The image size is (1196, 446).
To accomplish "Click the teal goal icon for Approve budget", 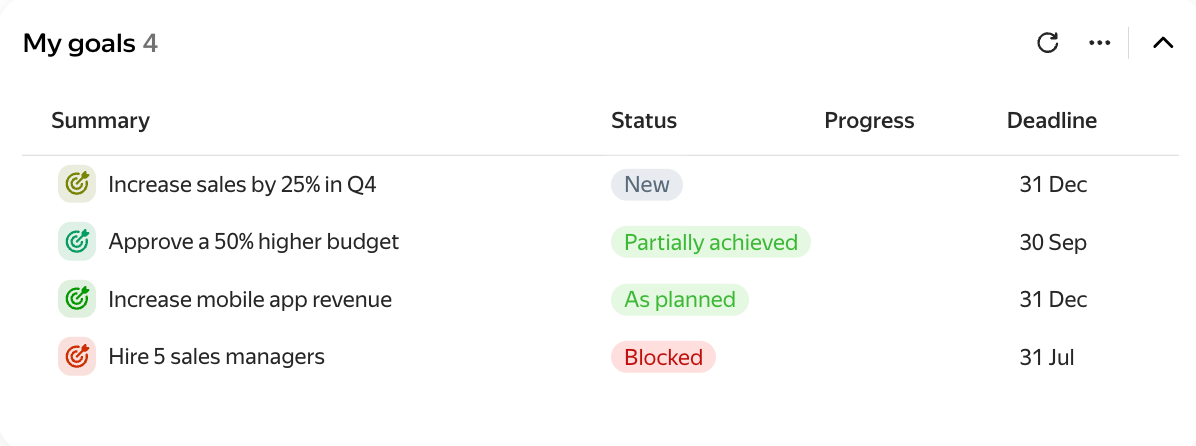I will [76, 242].
